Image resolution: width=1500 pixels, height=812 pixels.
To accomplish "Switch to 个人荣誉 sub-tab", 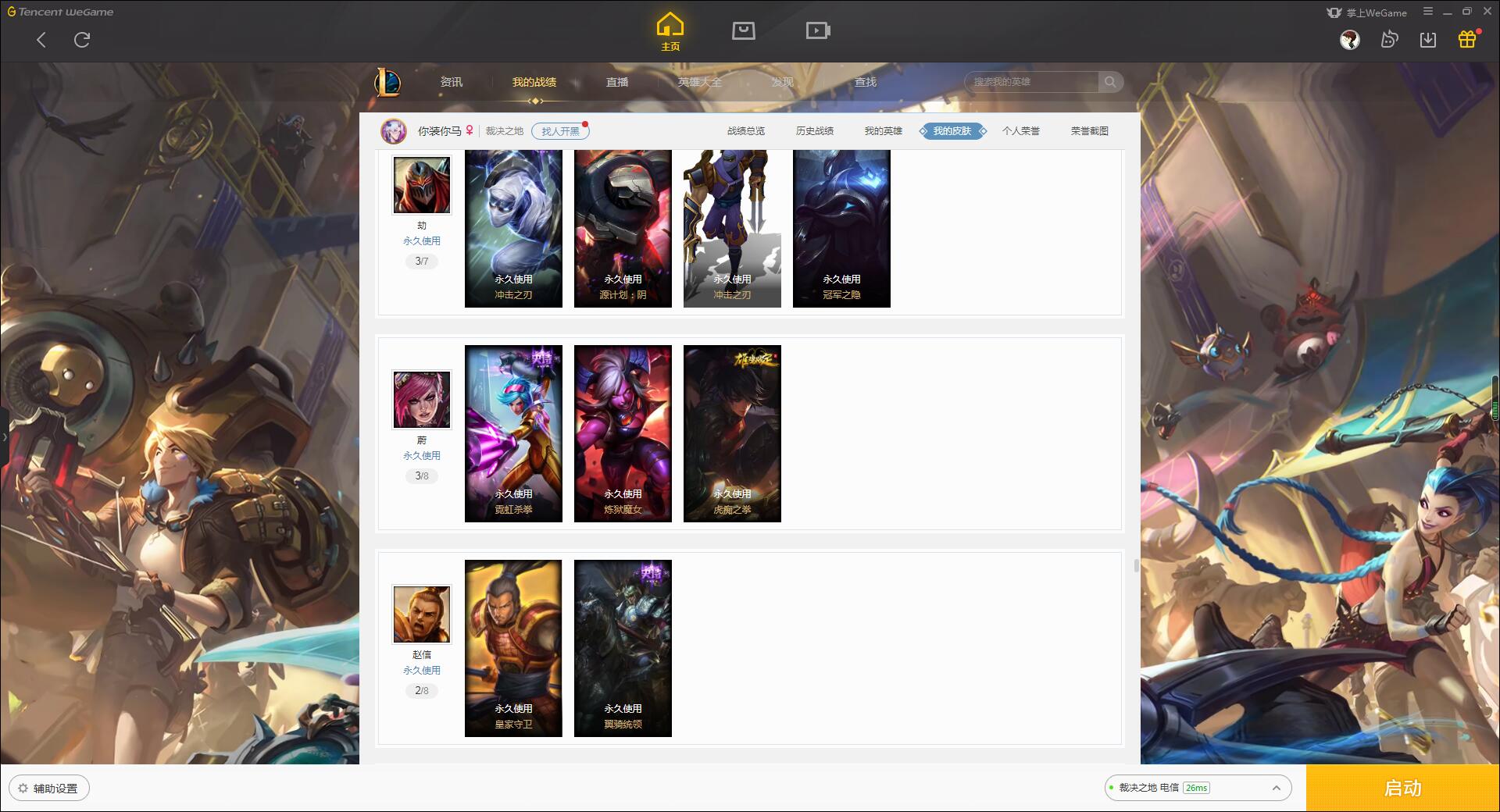I will click(x=1021, y=131).
